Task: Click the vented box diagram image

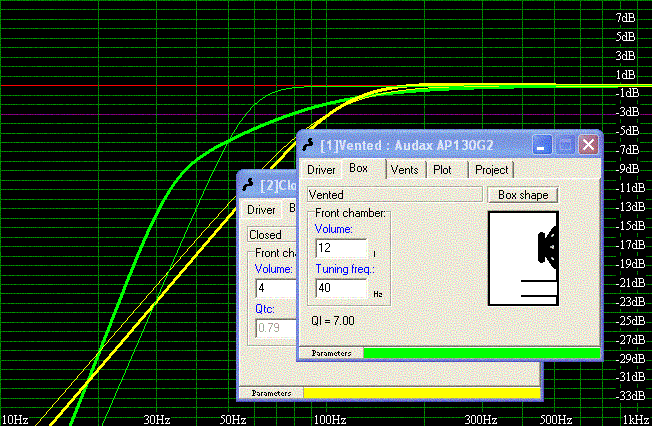Action: pos(523,258)
